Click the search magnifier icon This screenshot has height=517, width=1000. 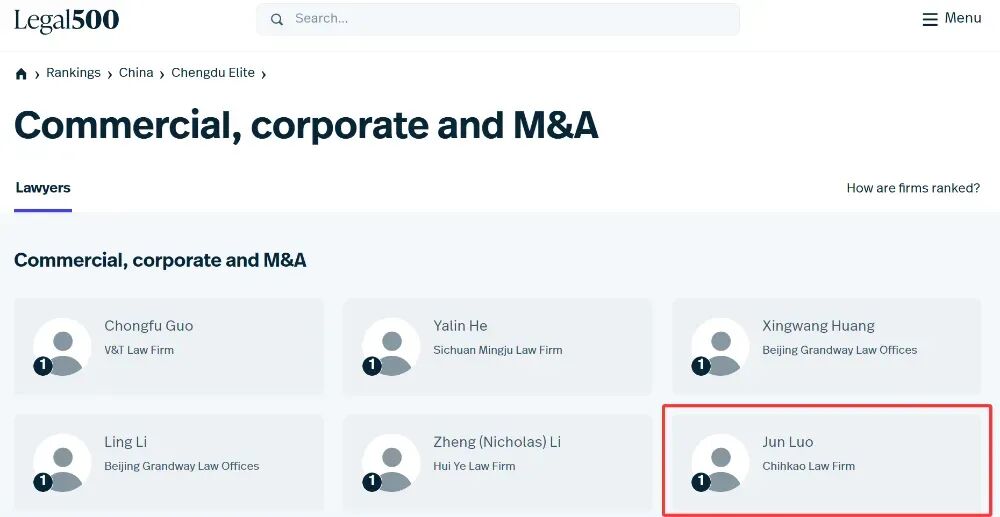277,19
